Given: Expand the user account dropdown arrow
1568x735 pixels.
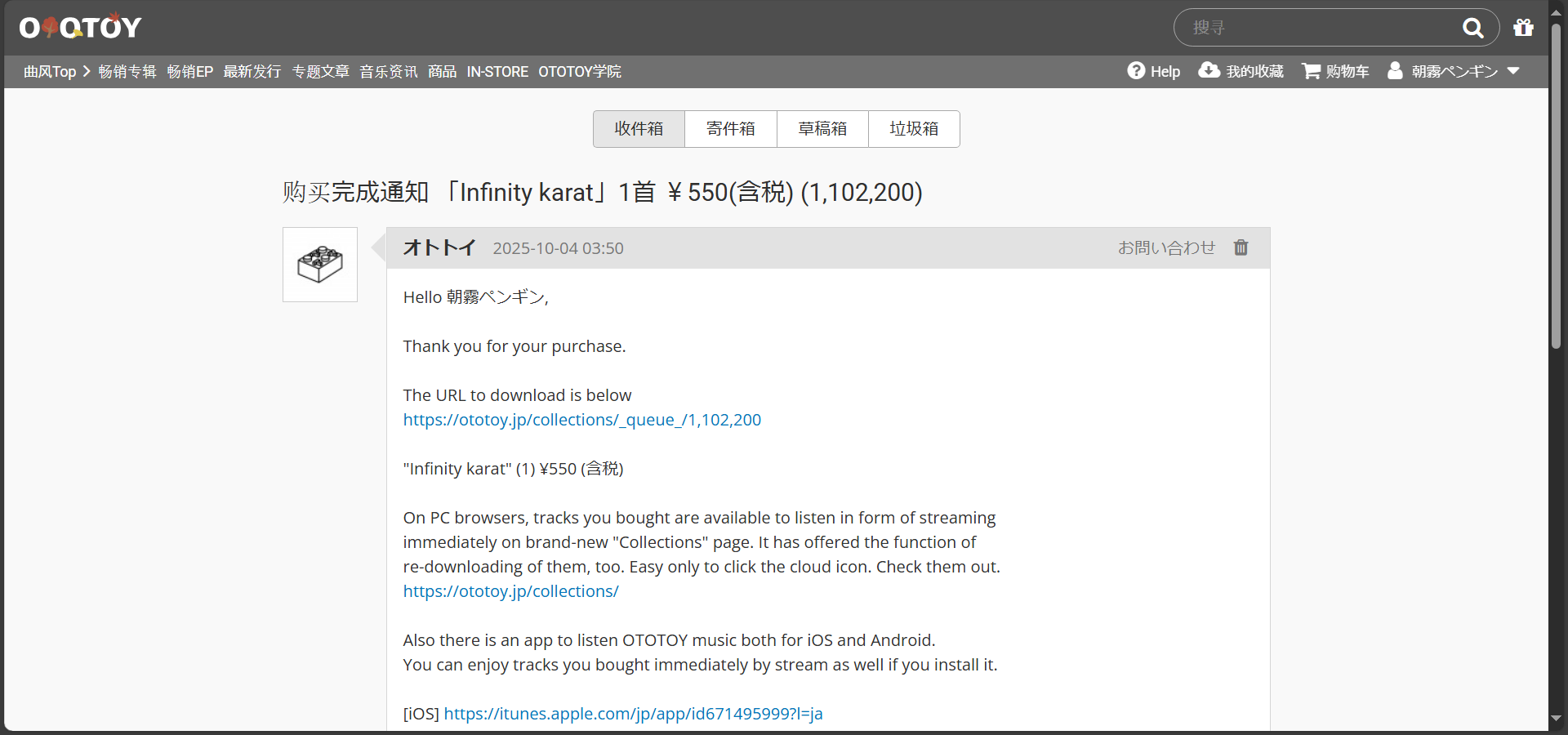Looking at the screenshot, I should coord(1513,71).
